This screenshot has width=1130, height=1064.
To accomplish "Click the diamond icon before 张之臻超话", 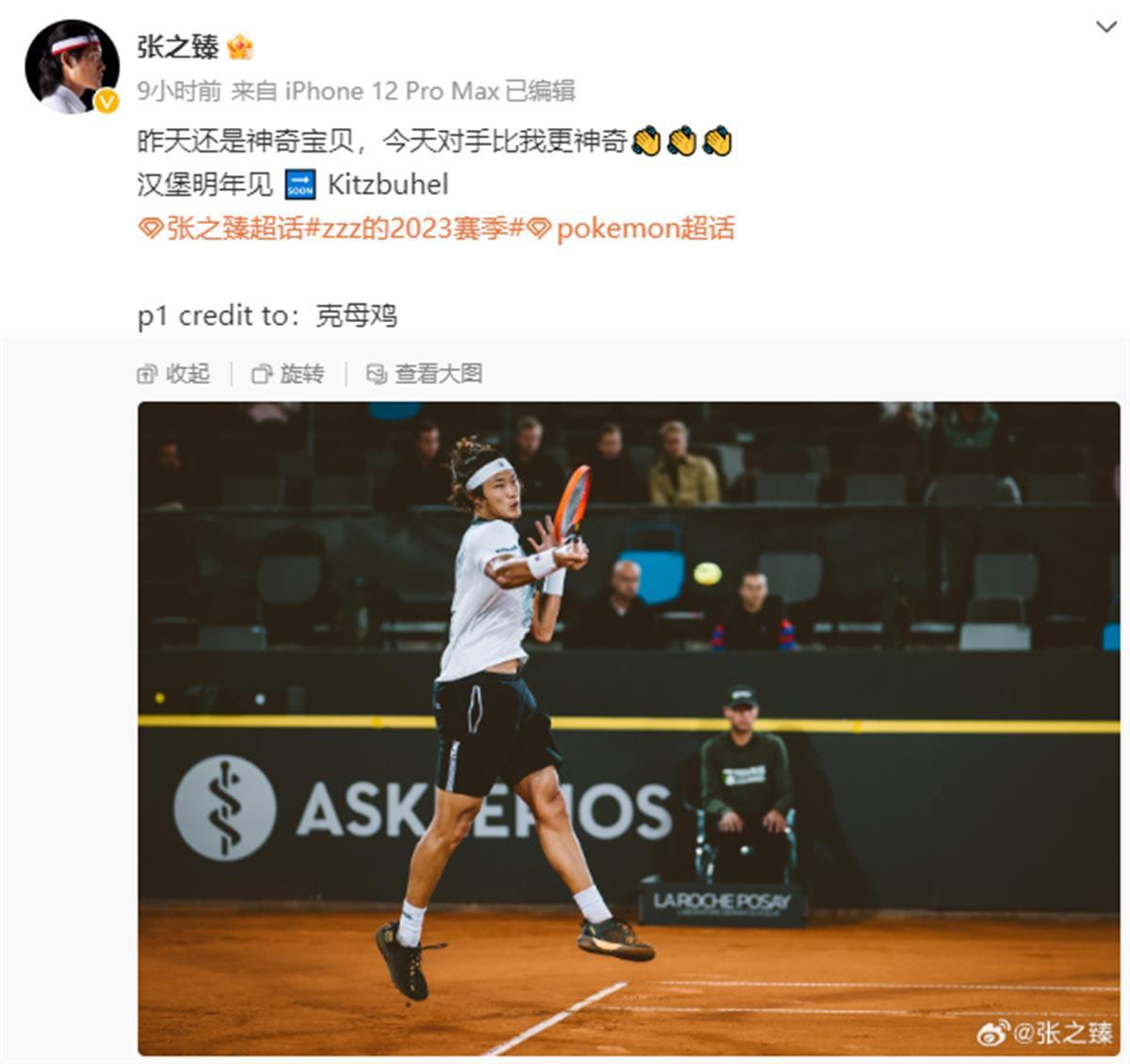I will coord(151,229).
